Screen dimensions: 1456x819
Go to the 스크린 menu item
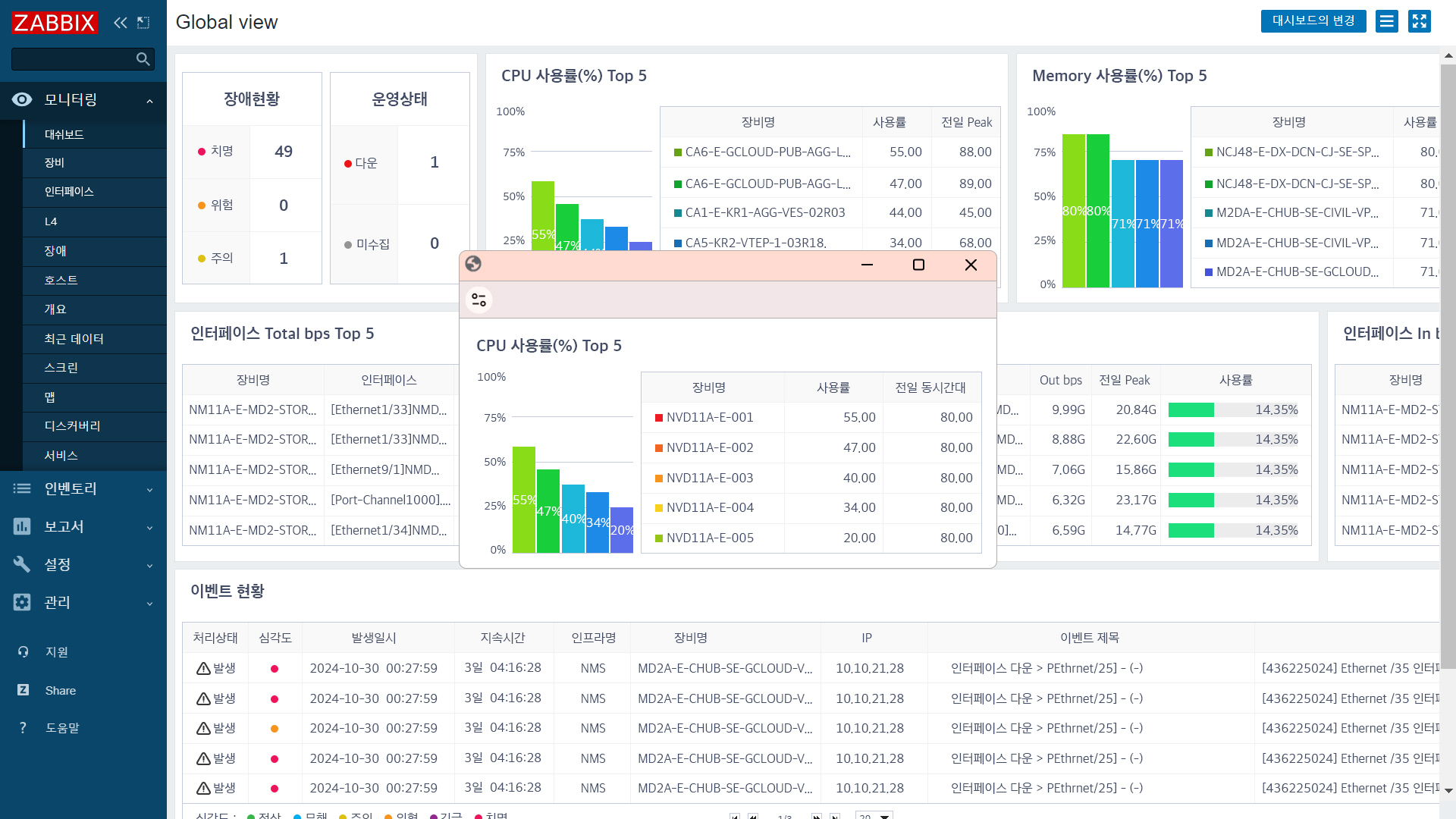coord(95,368)
